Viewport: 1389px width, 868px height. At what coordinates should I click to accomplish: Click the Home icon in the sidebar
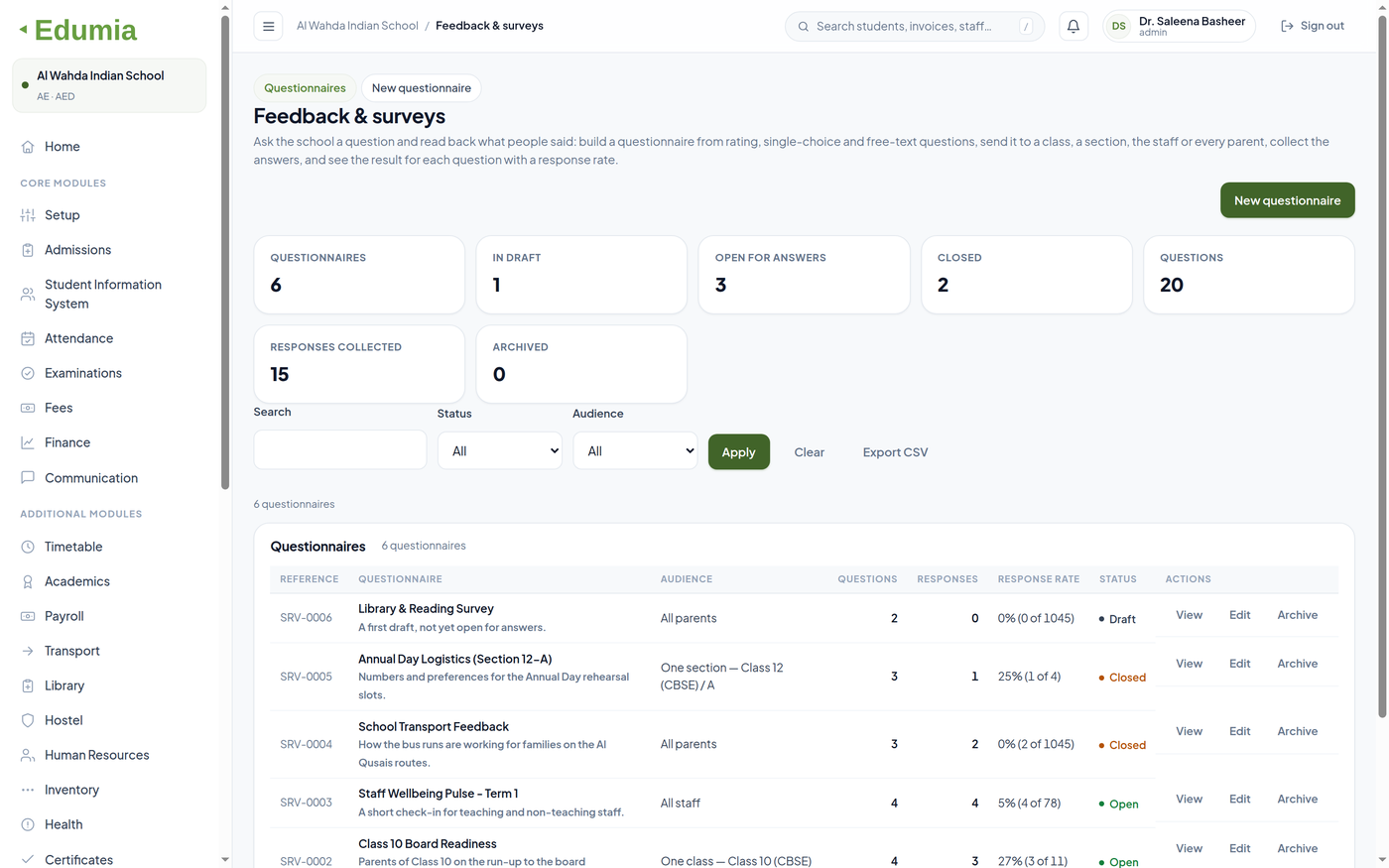(x=28, y=147)
